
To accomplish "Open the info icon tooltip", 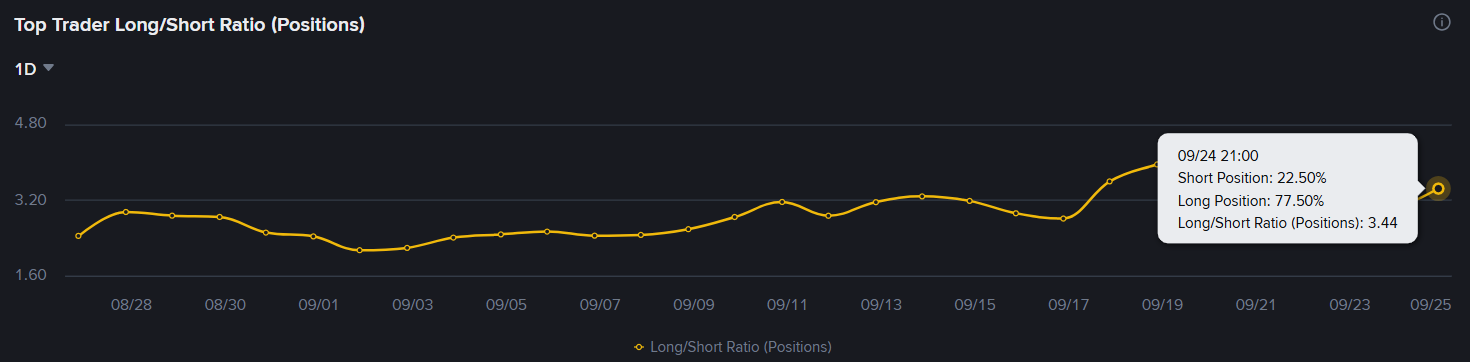I will (x=1442, y=22).
